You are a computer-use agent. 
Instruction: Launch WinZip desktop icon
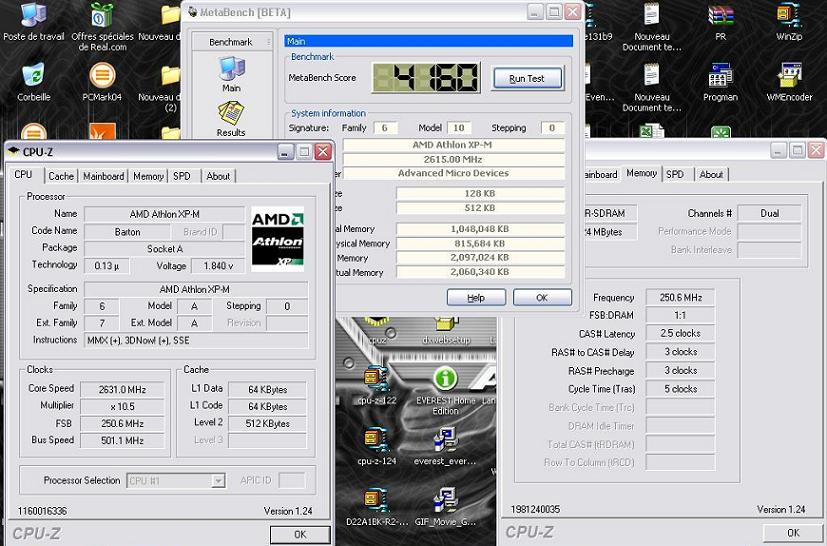click(x=789, y=22)
